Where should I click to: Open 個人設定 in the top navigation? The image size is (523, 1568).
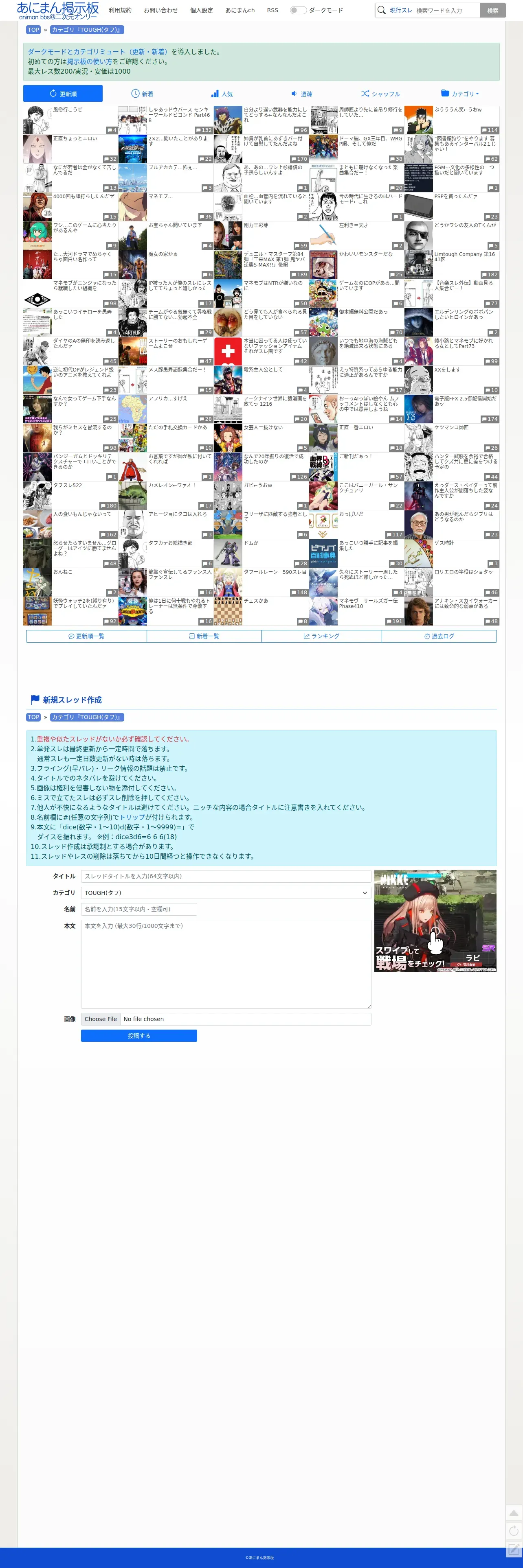(202, 10)
